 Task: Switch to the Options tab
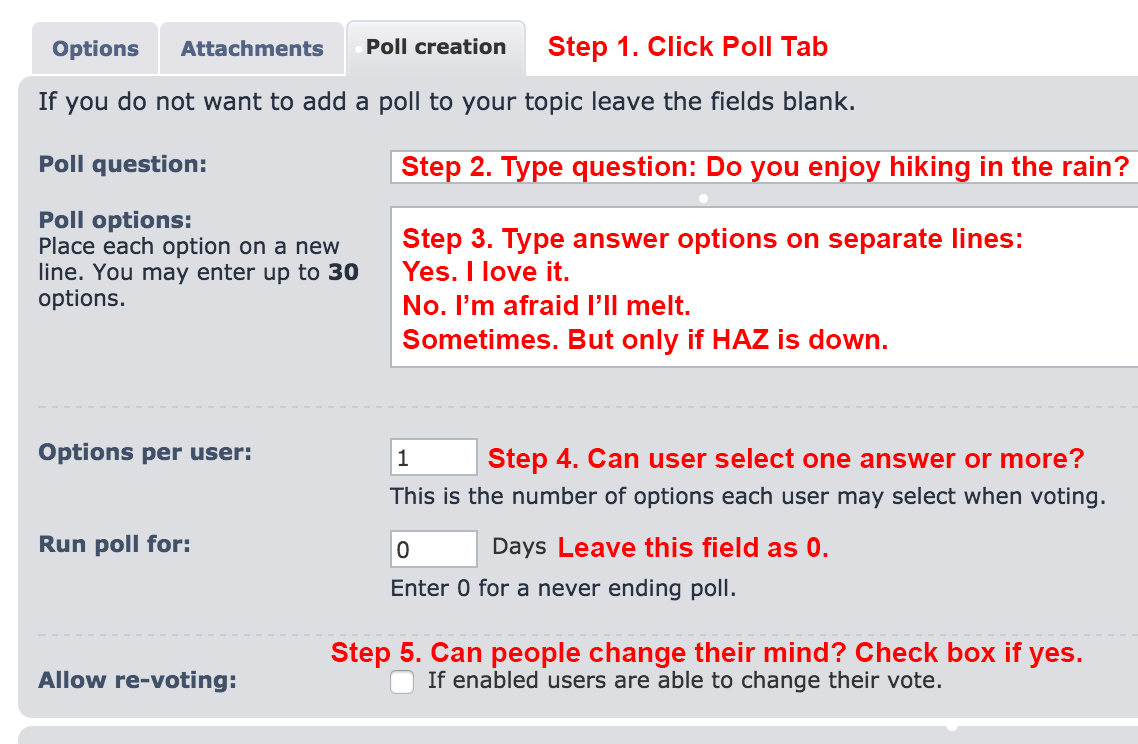95,49
